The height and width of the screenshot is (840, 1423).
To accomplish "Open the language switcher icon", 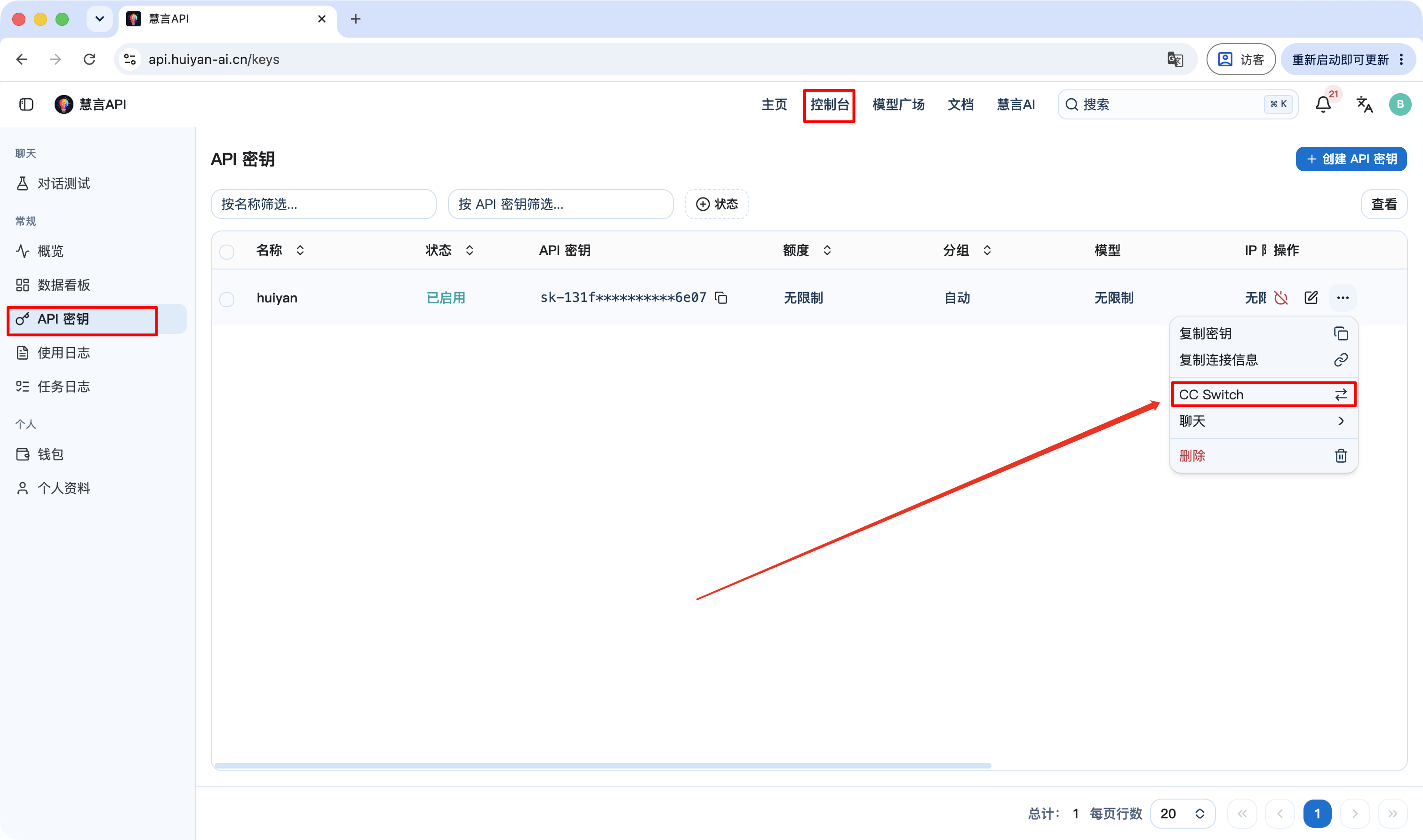I will tap(1364, 104).
